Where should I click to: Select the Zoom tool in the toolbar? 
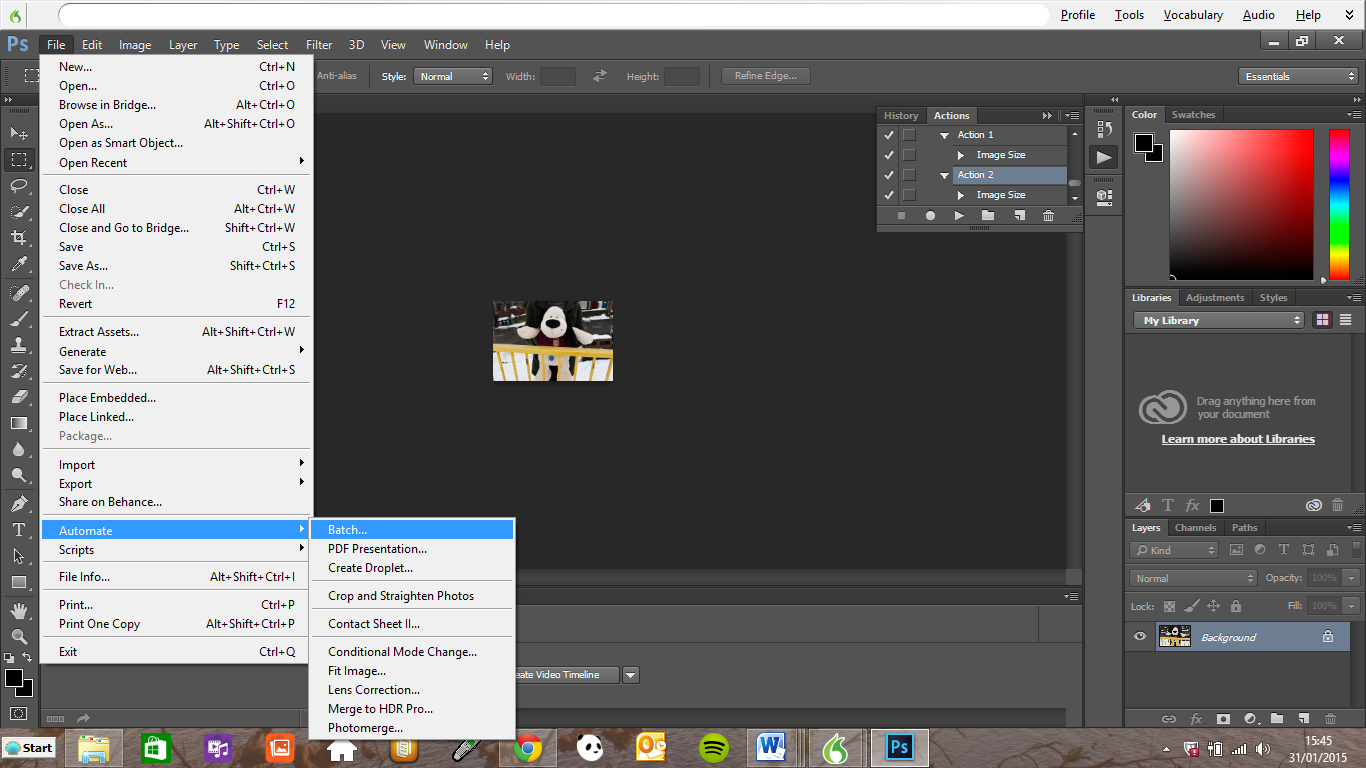coord(20,634)
